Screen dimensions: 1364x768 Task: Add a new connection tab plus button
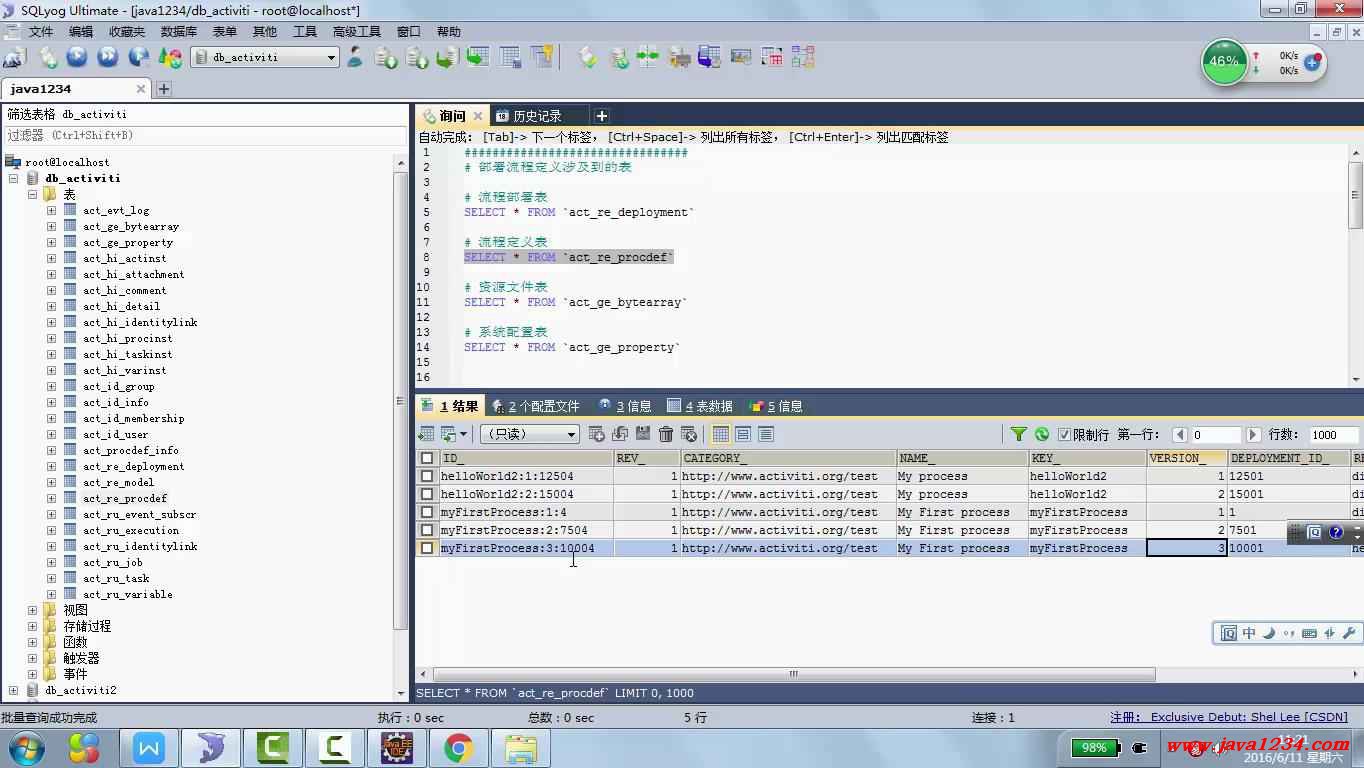[x=164, y=89]
